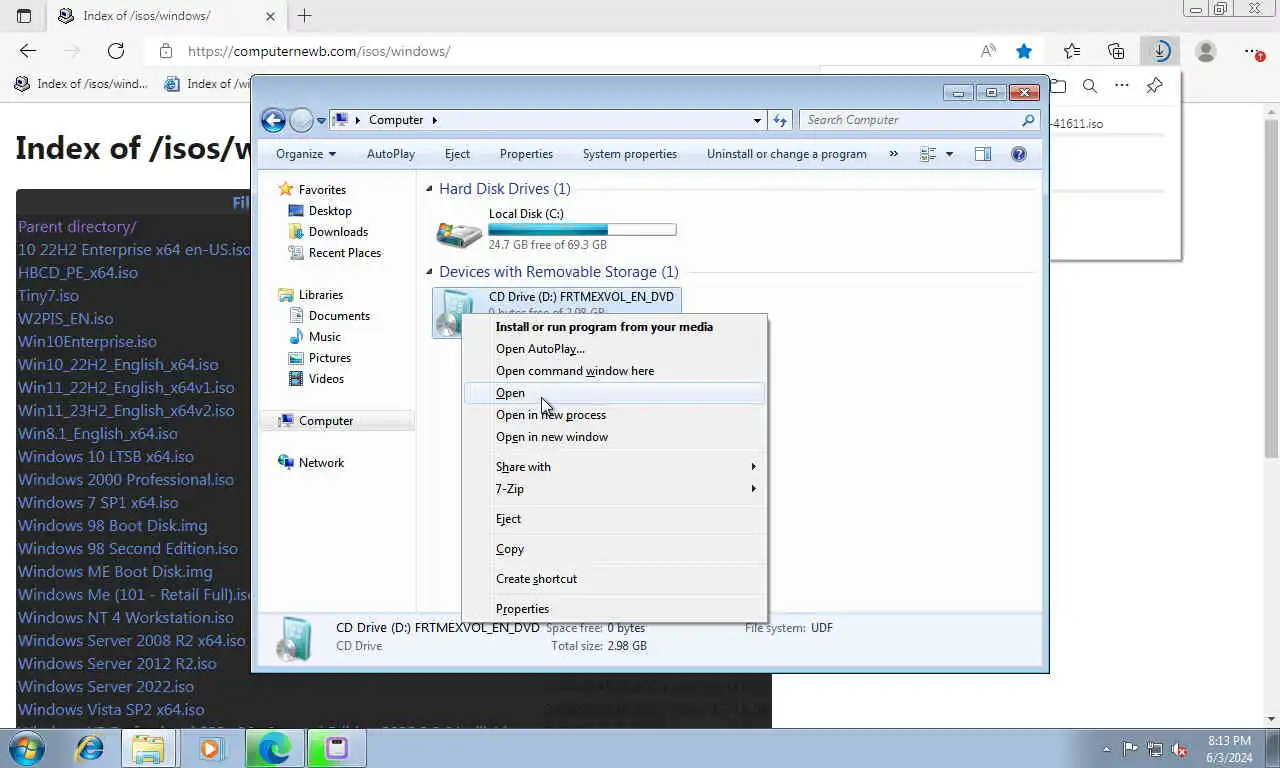The height and width of the screenshot is (768, 1280).
Task: Select Downloads in the navigation pane
Action: [338, 232]
